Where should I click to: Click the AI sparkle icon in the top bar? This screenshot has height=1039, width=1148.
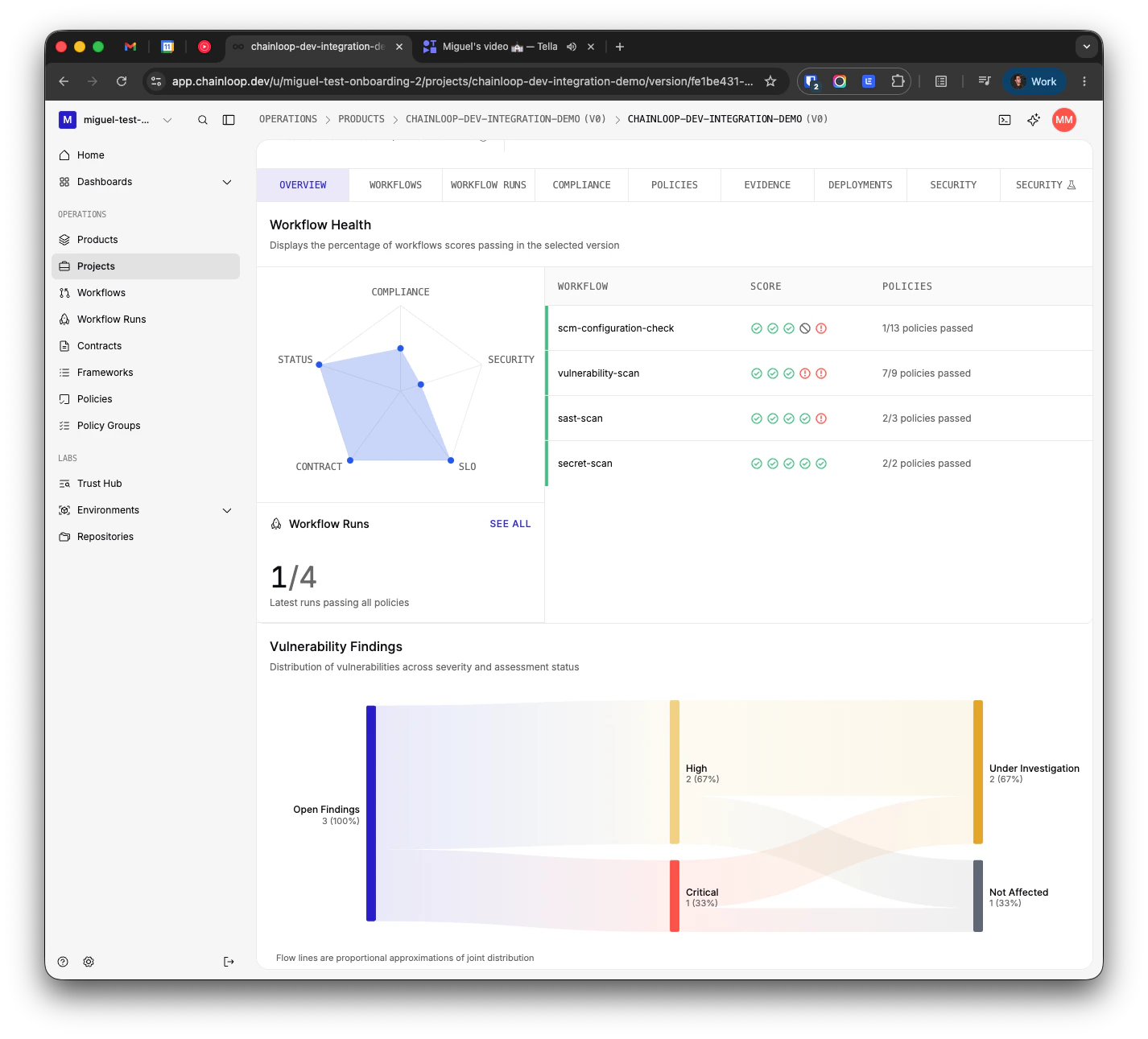(1034, 120)
